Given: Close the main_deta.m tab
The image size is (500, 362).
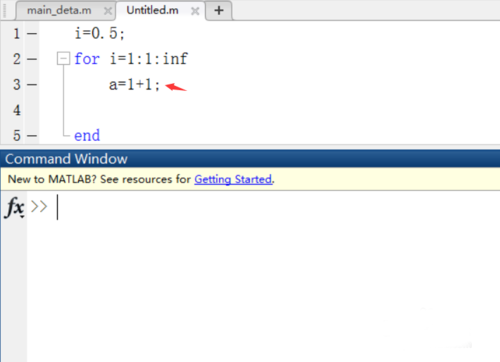Looking at the screenshot, I should tap(108, 11).
